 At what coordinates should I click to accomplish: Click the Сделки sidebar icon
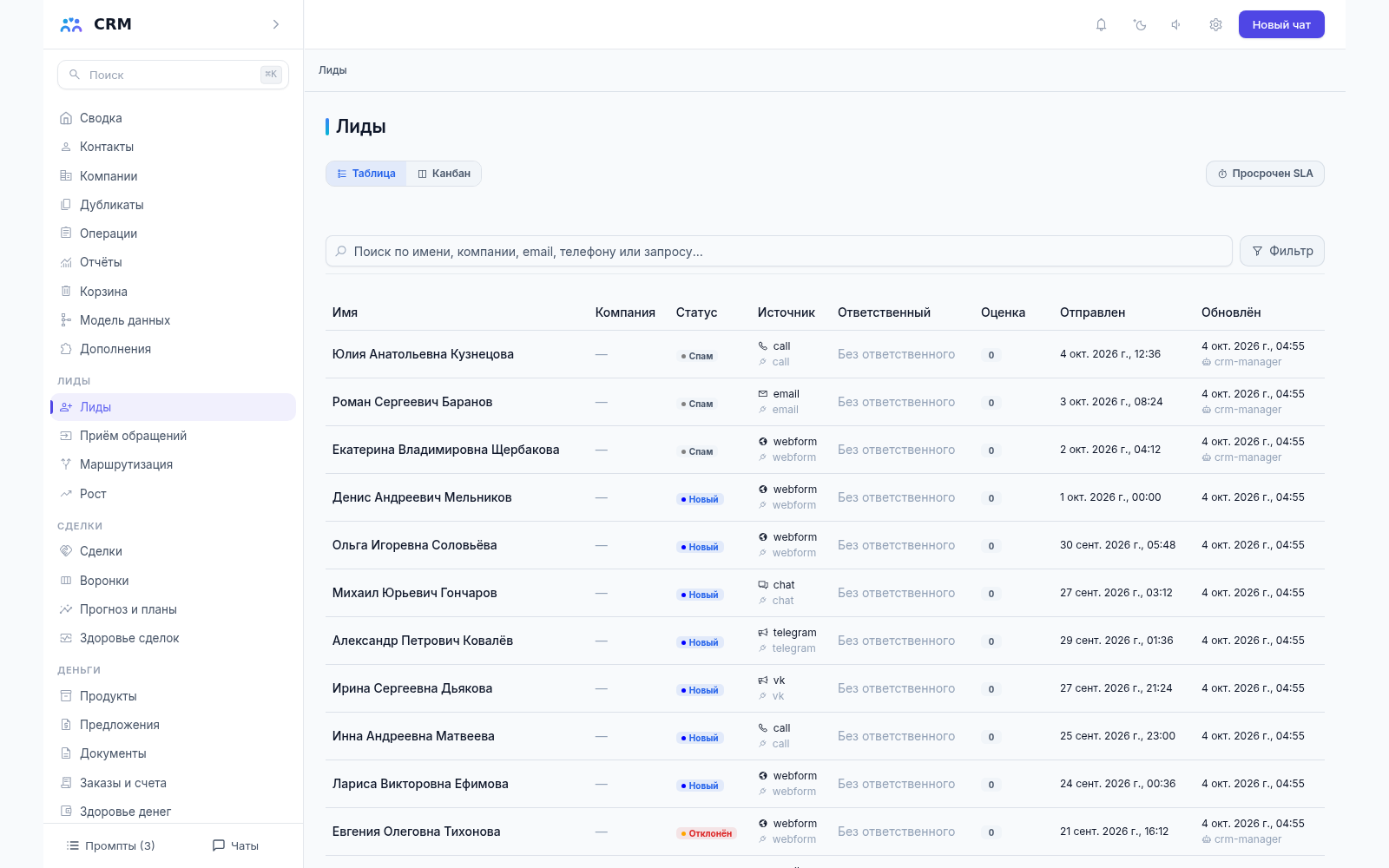tap(66, 551)
